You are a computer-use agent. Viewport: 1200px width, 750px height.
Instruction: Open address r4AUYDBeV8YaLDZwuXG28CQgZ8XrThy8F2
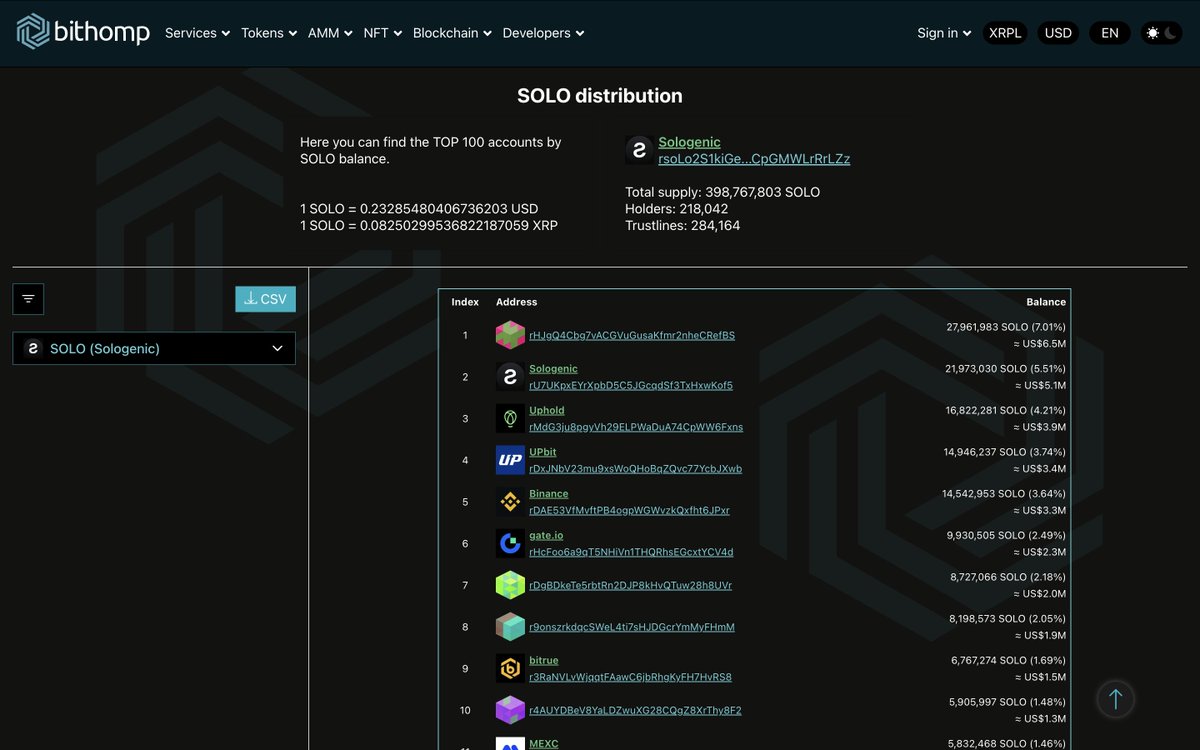tap(635, 710)
